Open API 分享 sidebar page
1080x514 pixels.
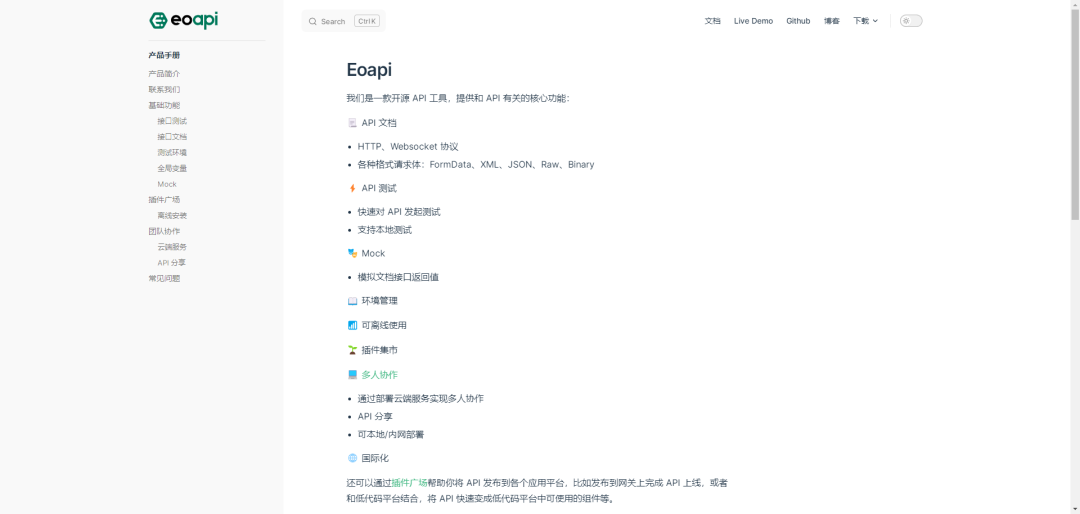pyautogui.click(x=172, y=263)
